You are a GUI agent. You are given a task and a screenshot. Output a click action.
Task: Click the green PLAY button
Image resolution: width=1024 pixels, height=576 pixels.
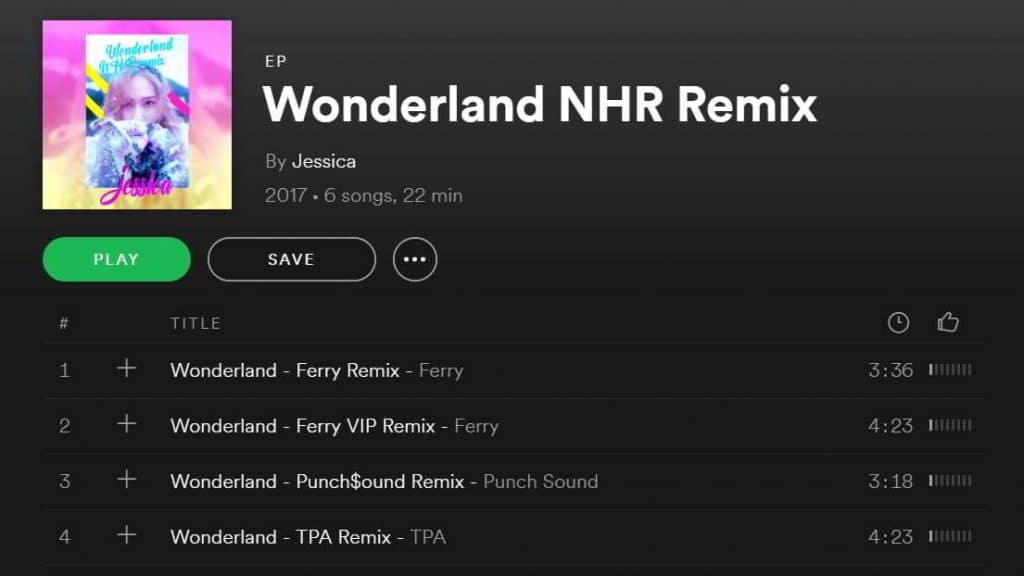[117, 259]
